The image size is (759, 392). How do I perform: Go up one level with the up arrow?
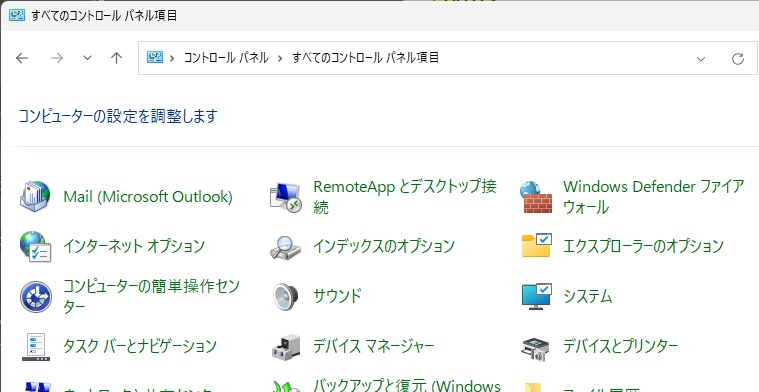116,59
